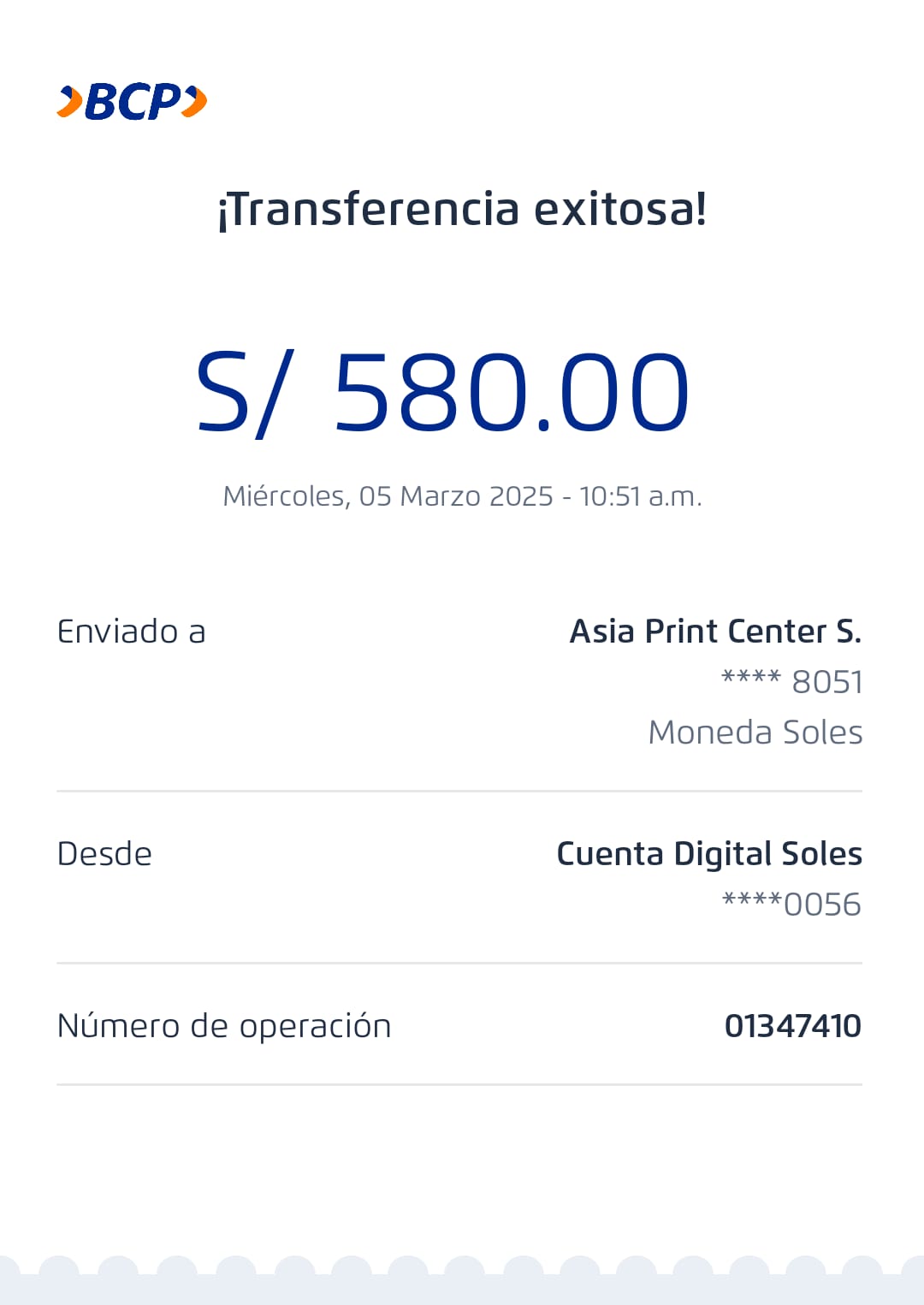Click the date Miércoles, 05 Marzo 2025
The height and width of the screenshot is (1305, 924).
pos(388,496)
